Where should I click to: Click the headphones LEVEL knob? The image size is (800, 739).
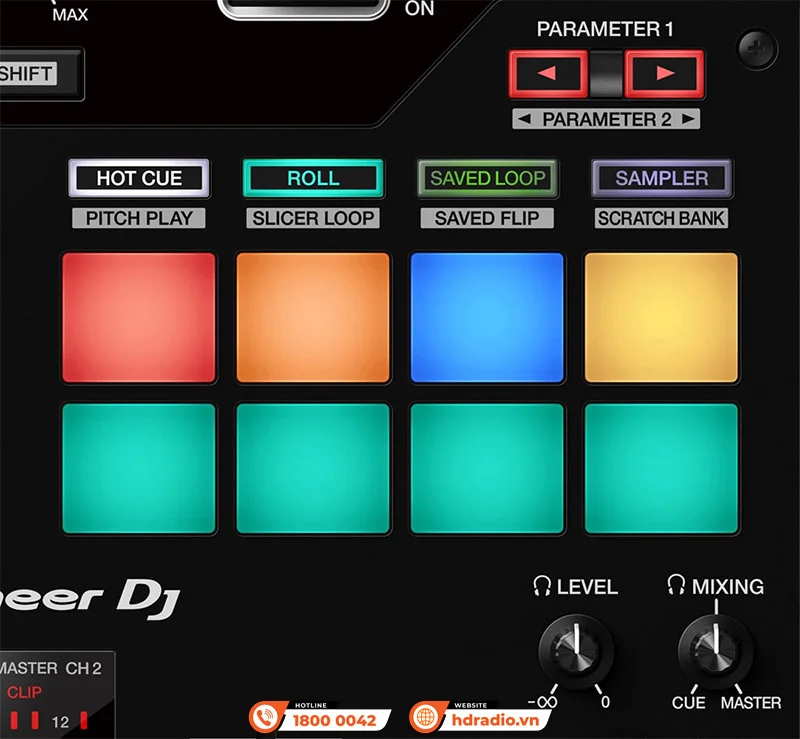[576, 651]
